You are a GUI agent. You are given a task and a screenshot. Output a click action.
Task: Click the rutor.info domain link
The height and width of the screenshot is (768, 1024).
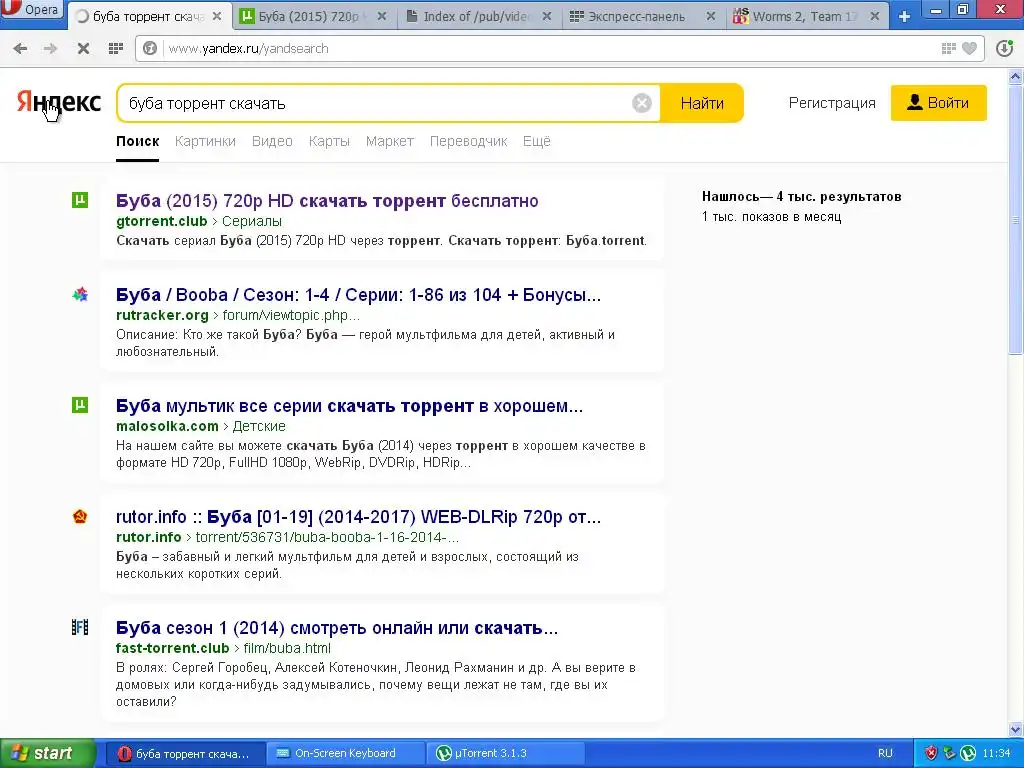pyautogui.click(x=148, y=537)
